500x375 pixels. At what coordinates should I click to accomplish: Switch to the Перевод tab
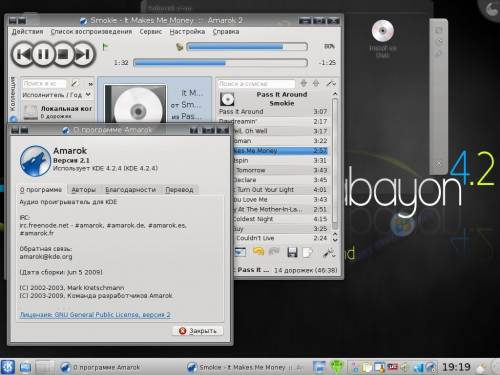click(x=179, y=190)
